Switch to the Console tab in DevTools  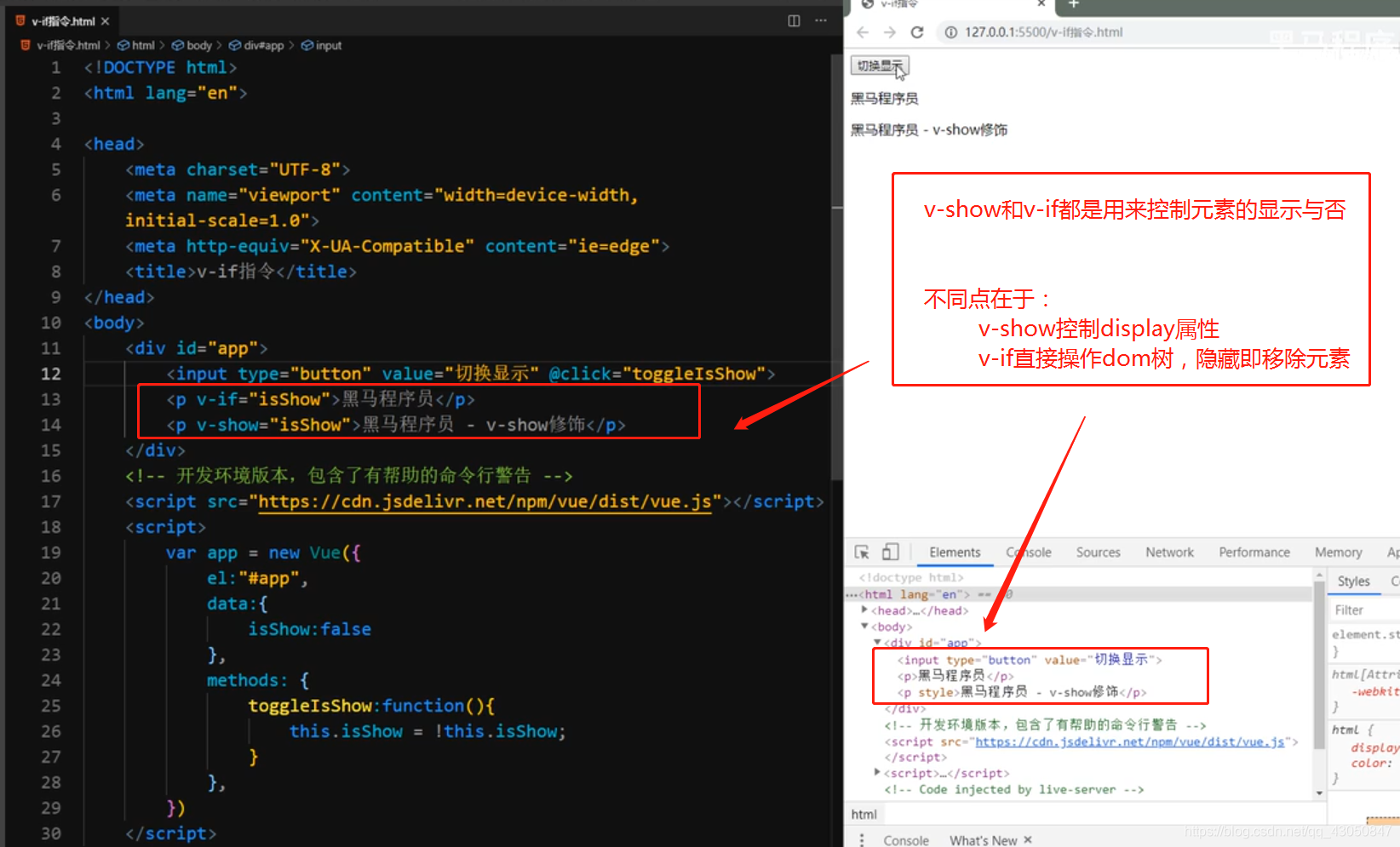[1029, 552]
